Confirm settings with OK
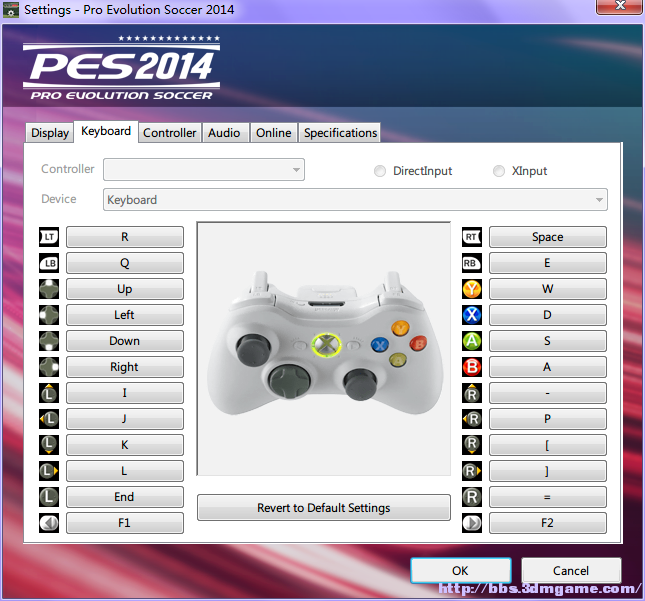Image resolution: width=645 pixels, height=601 pixels. click(461, 571)
